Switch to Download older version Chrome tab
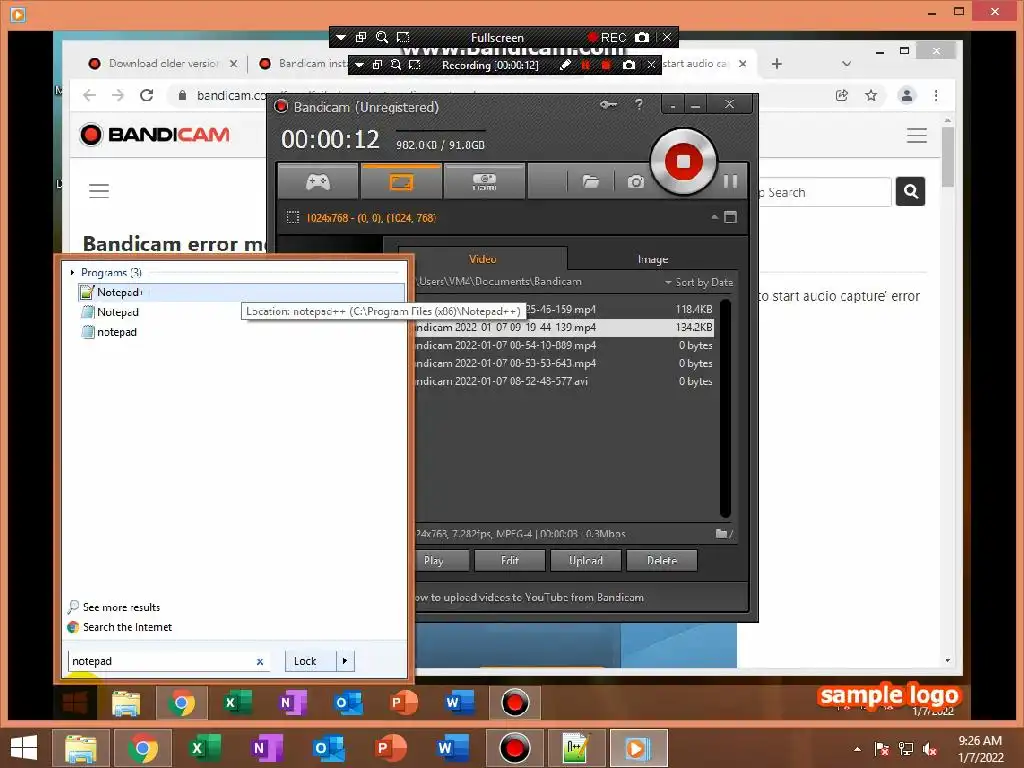This screenshot has height=768, width=1024. coord(163,63)
